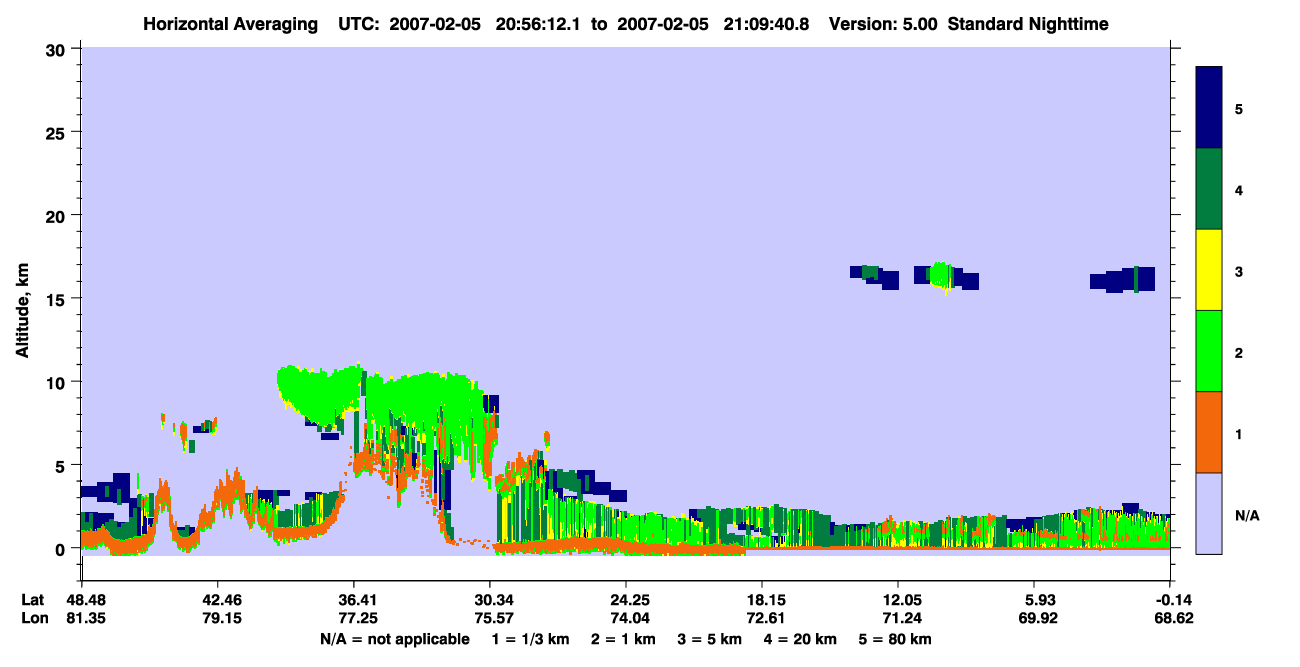This screenshot has height=667, width=1300.
Task: Click the yellow colorbar segment labeled 3
Action: 1209,270
